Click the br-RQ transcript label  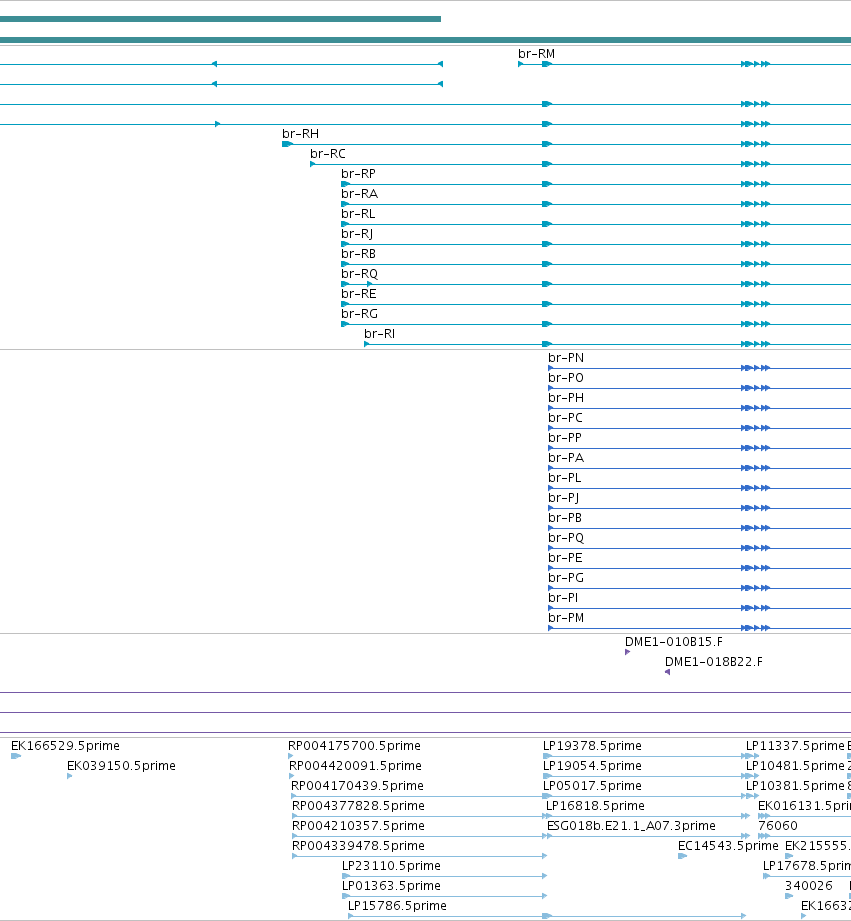pos(359,274)
